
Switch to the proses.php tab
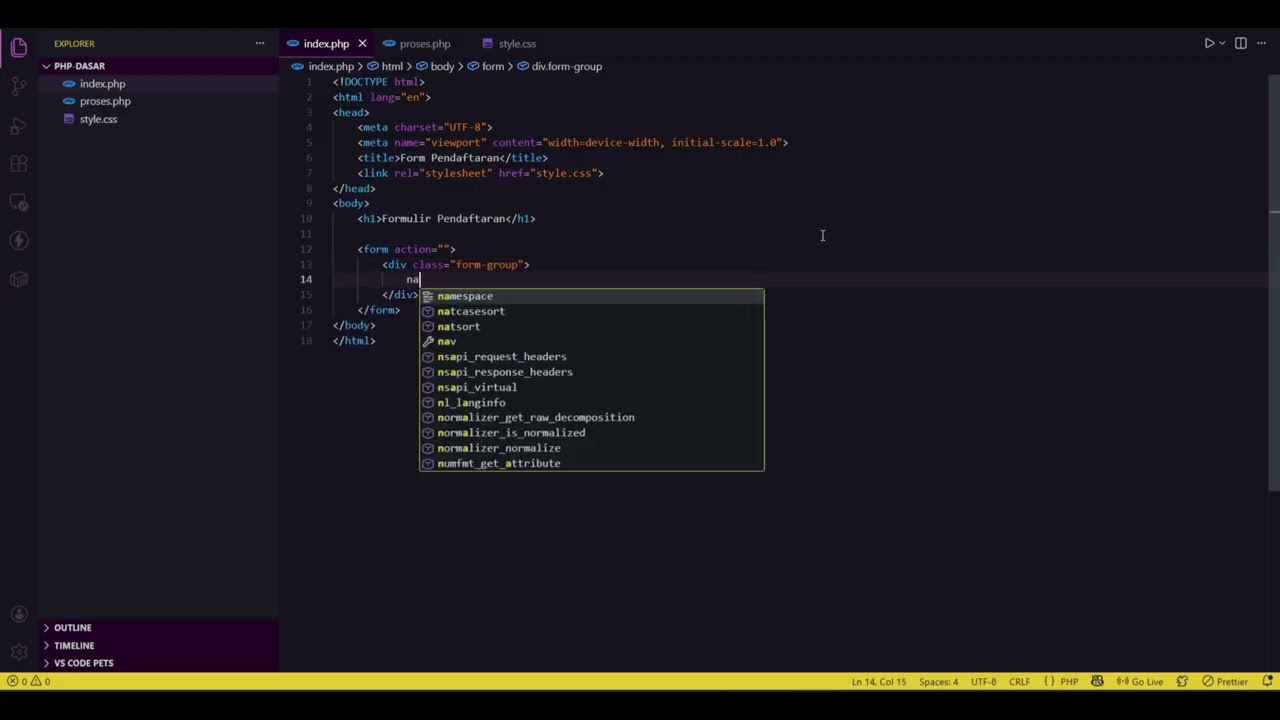425,44
